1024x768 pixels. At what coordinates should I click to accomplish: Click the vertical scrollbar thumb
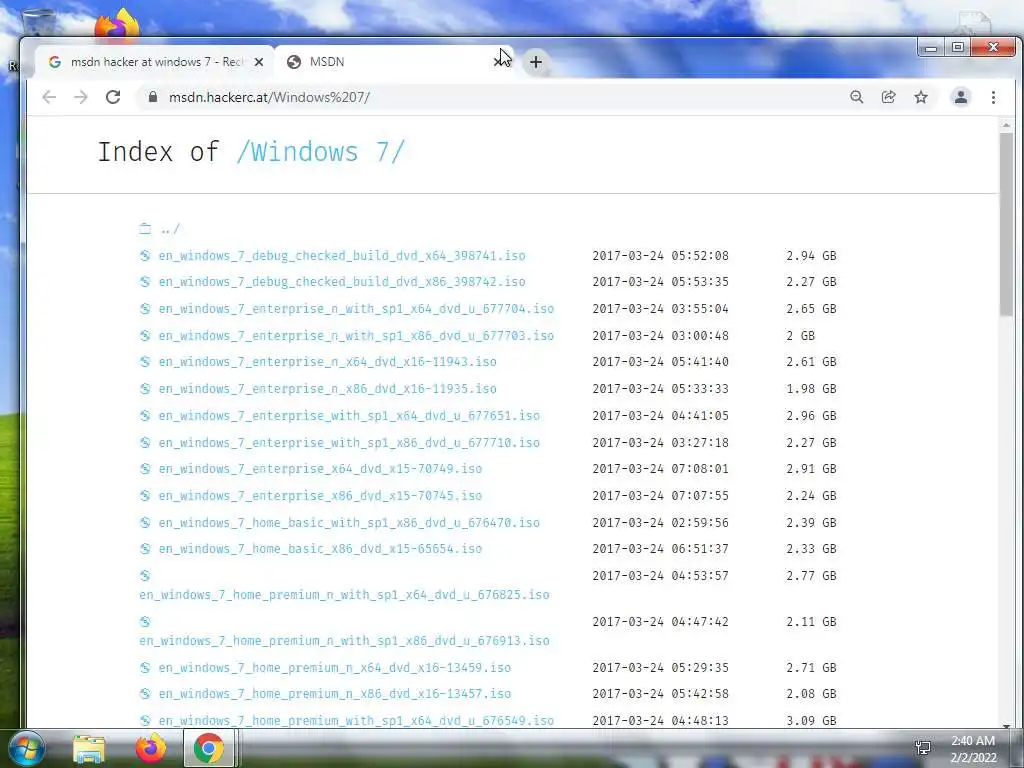tap(1006, 224)
